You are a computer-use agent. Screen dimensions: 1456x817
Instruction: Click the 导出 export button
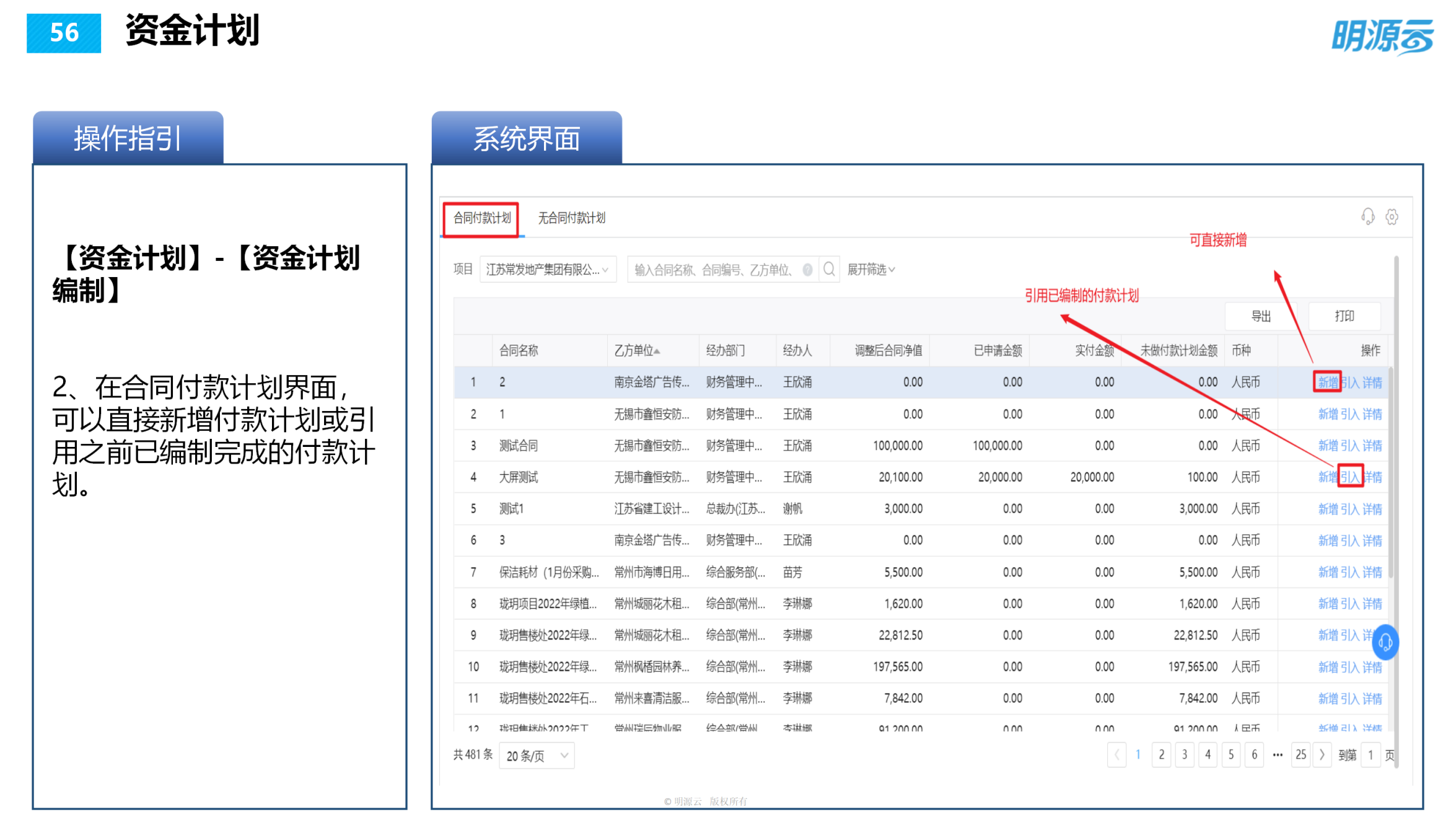(1261, 316)
